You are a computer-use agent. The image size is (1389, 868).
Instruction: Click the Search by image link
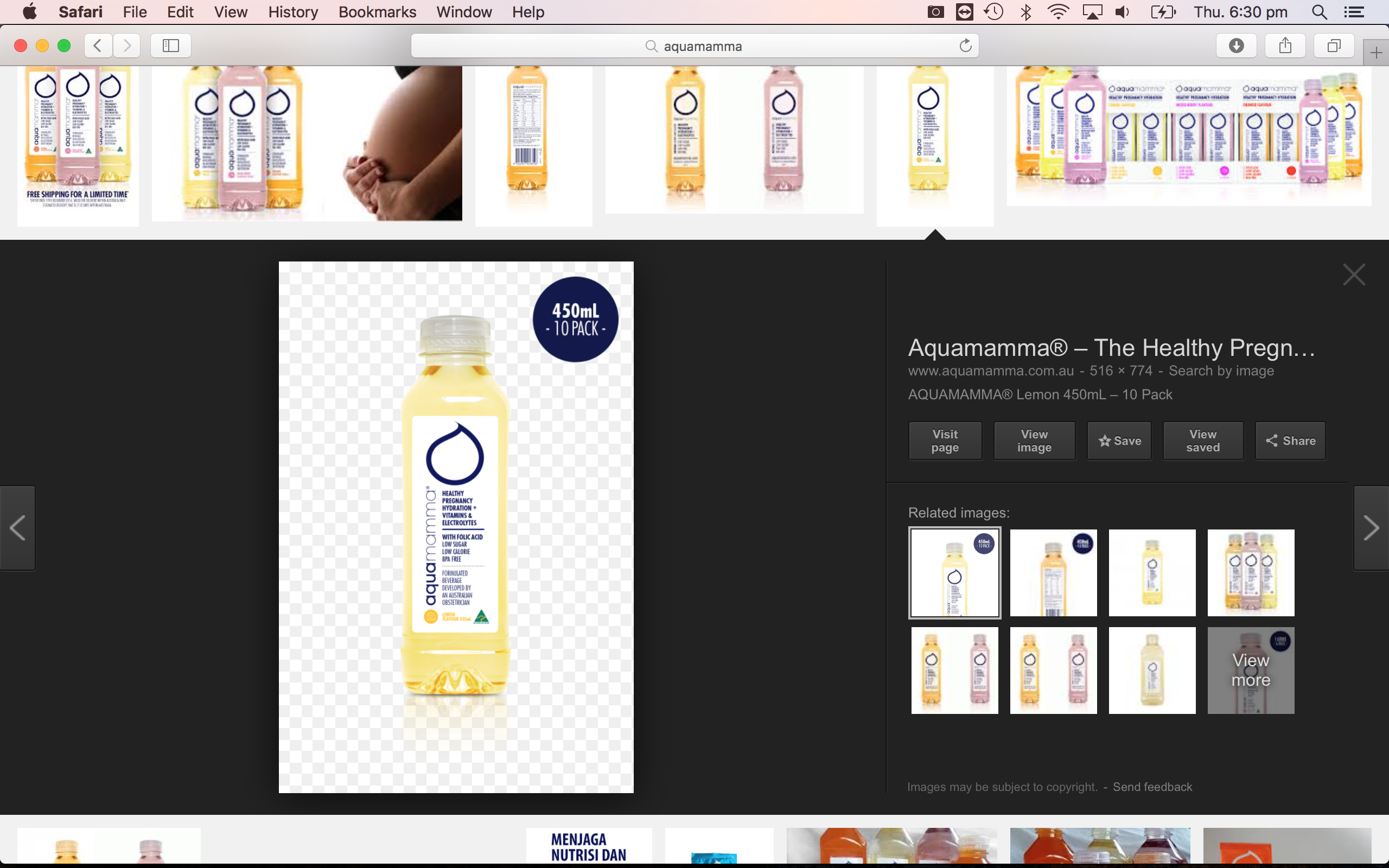click(1221, 371)
